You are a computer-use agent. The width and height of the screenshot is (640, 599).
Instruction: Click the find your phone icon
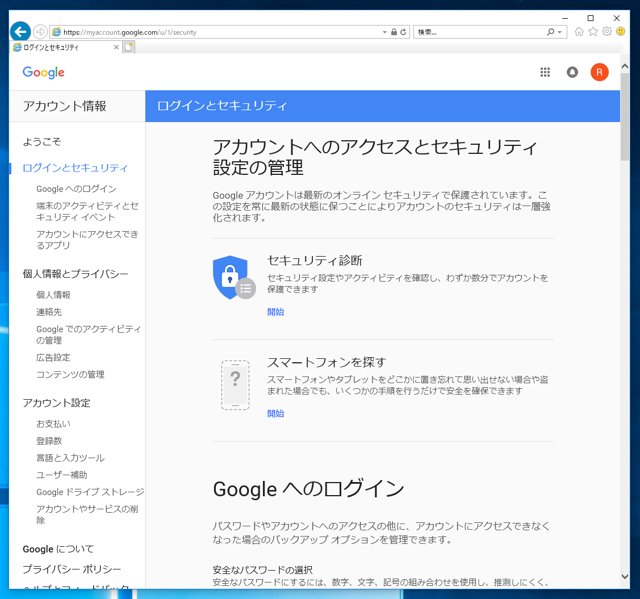coord(235,385)
